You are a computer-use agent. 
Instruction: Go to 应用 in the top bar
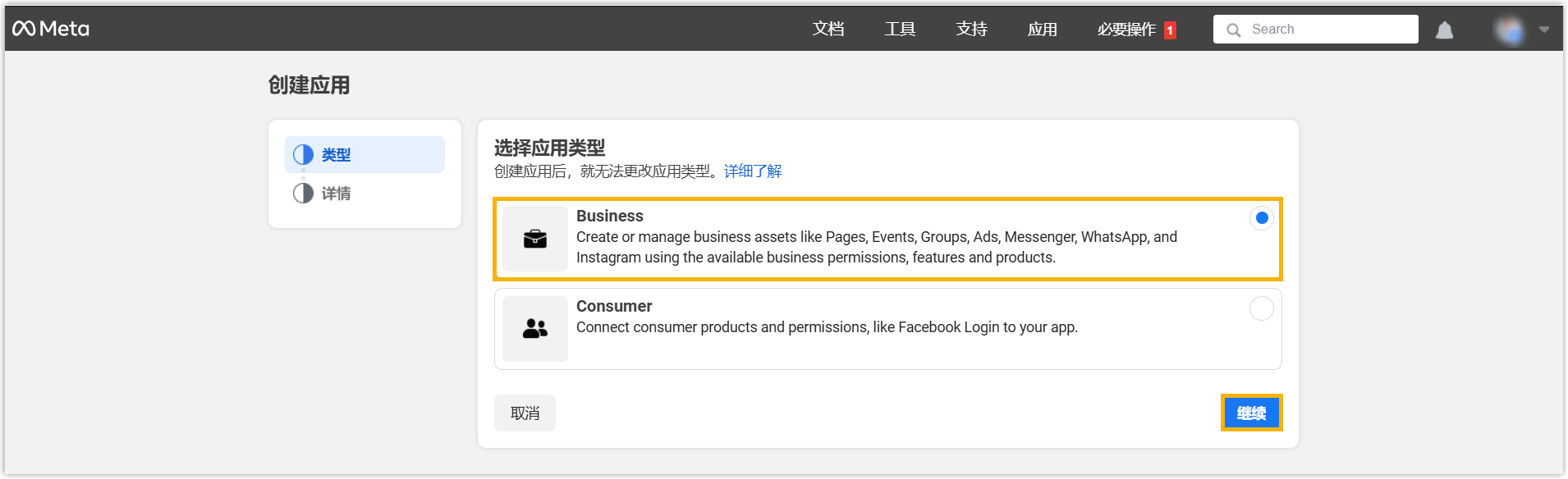click(1043, 30)
